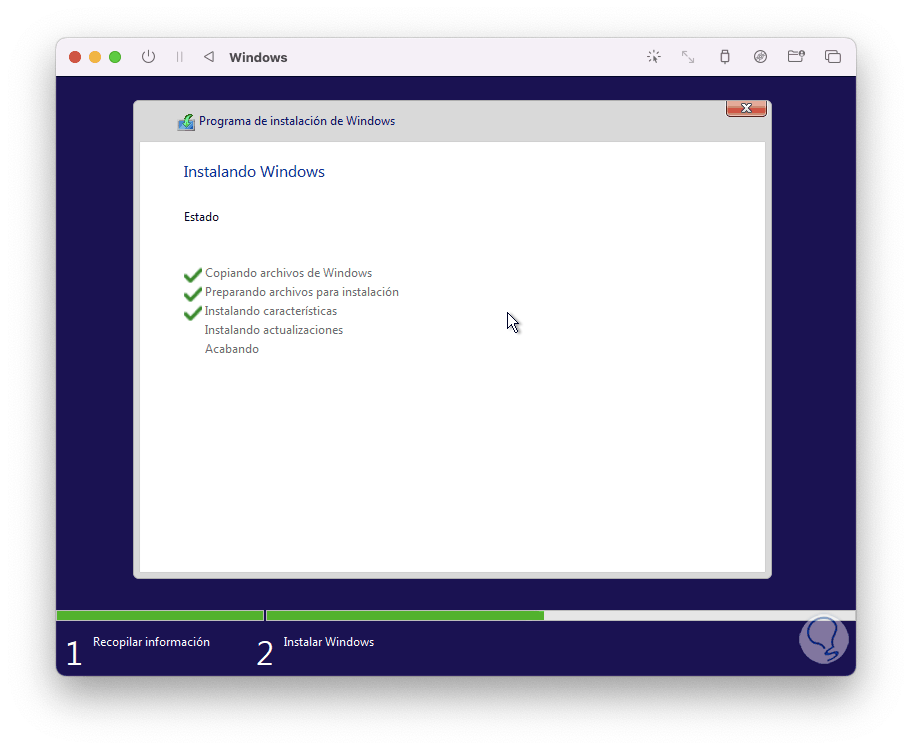The width and height of the screenshot is (912, 750).
Task: Click 'Instalando características' step
Action: pos(271,311)
